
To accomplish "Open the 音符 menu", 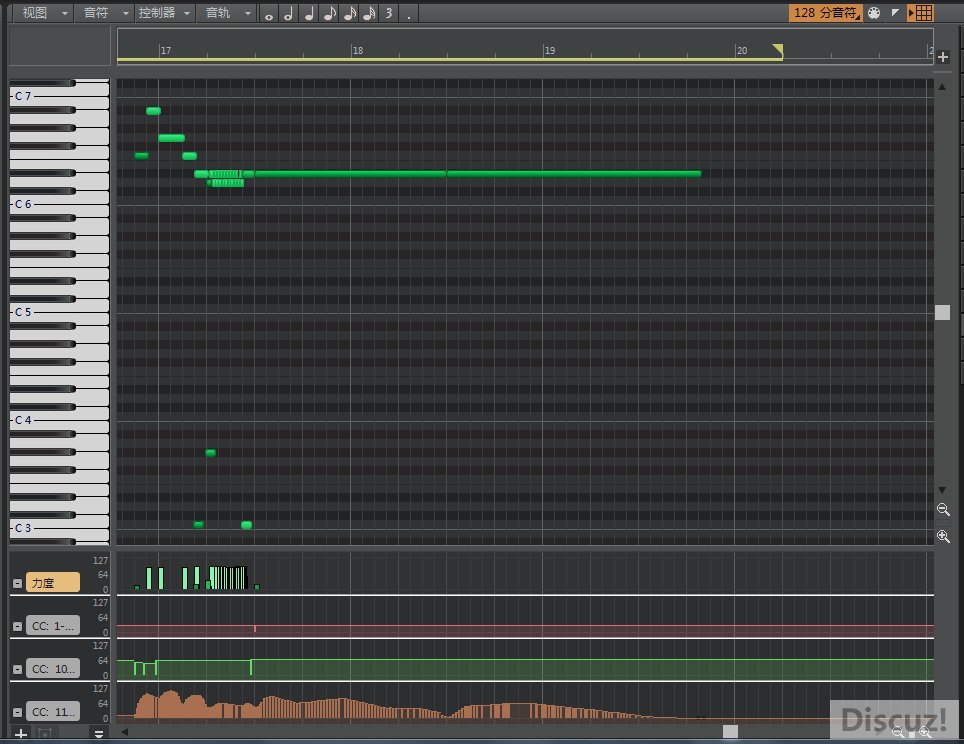I will click(x=96, y=13).
